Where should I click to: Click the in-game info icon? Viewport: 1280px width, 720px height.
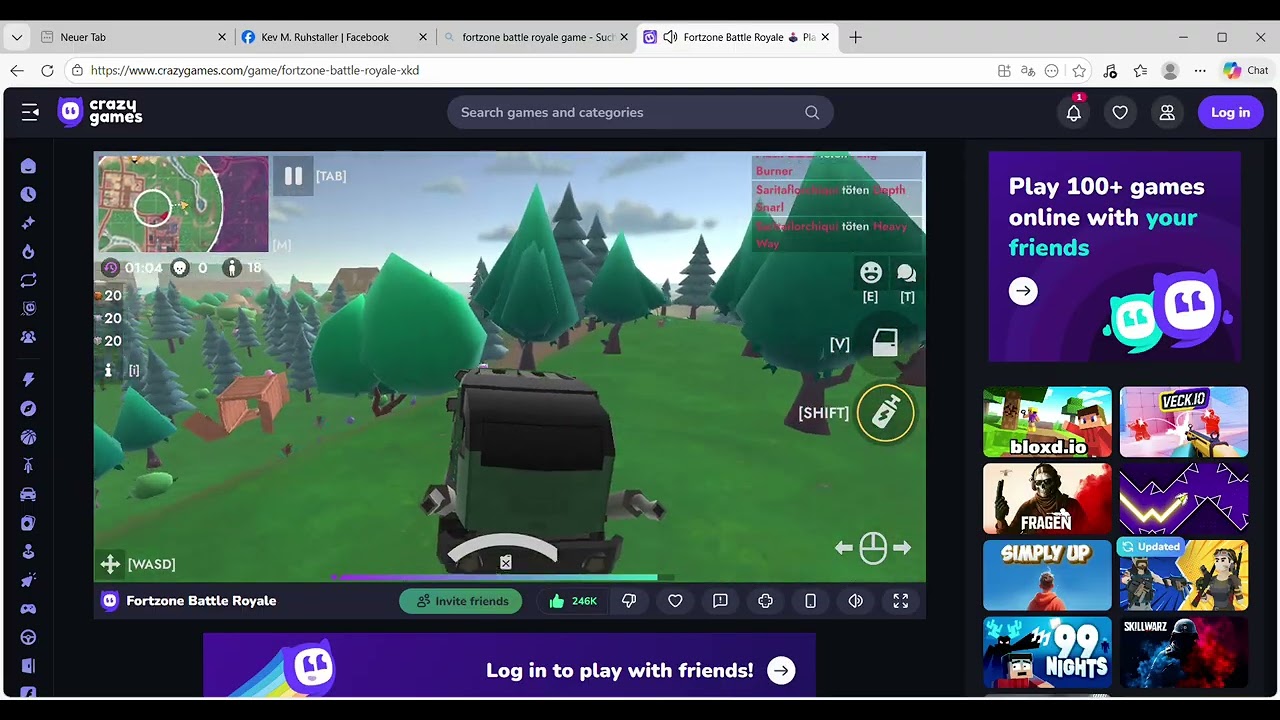(108, 370)
